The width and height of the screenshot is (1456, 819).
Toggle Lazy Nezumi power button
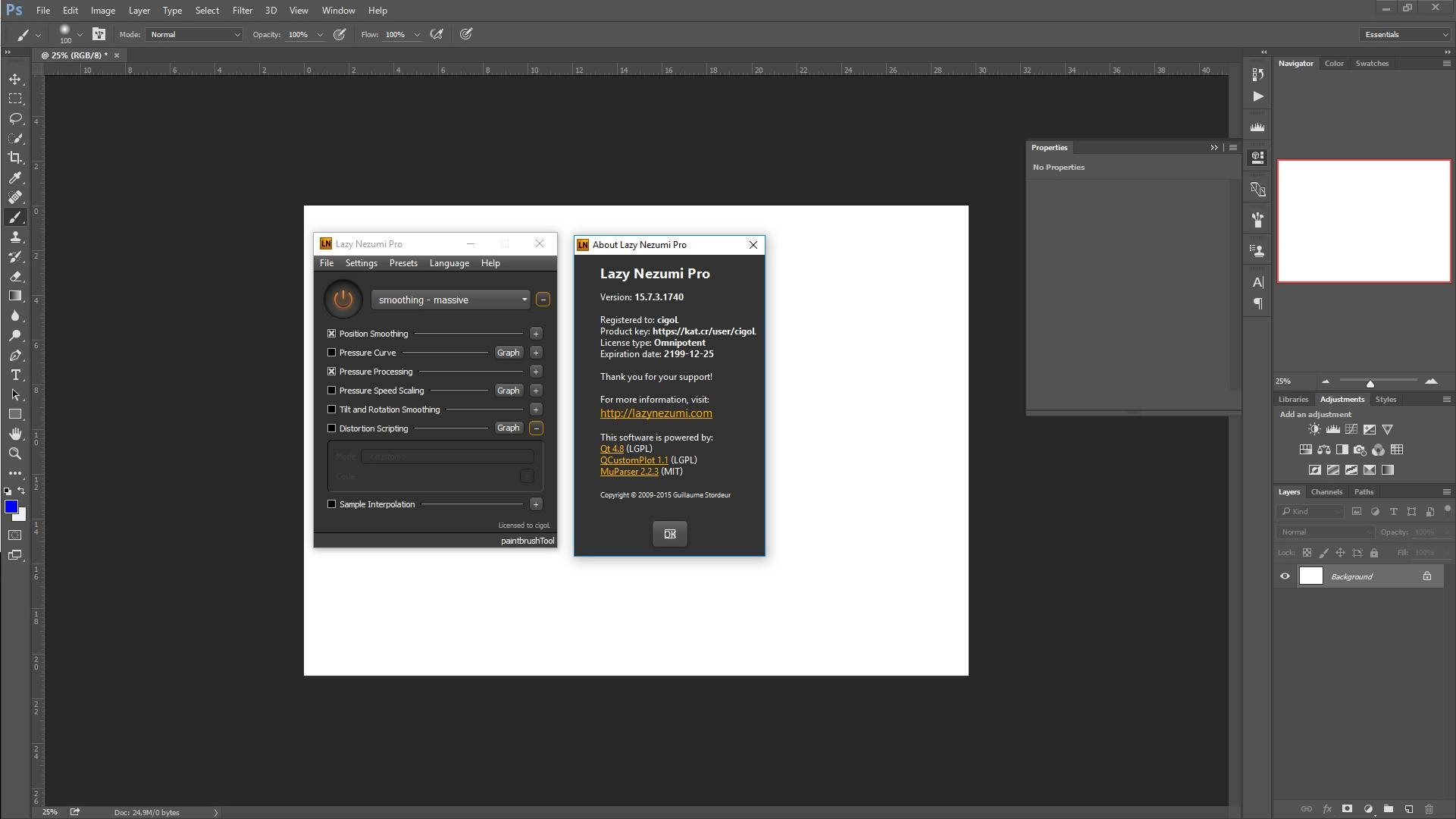[x=343, y=300]
